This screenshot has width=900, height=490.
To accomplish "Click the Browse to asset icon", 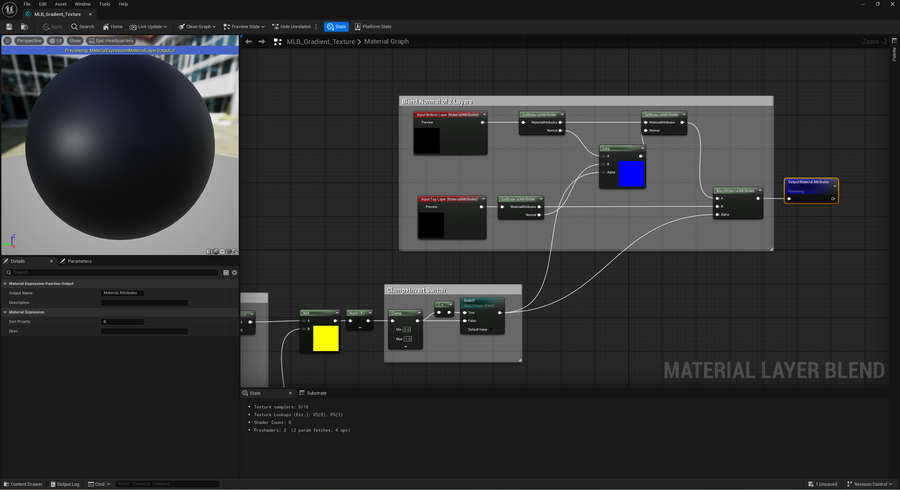I will (x=25, y=26).
